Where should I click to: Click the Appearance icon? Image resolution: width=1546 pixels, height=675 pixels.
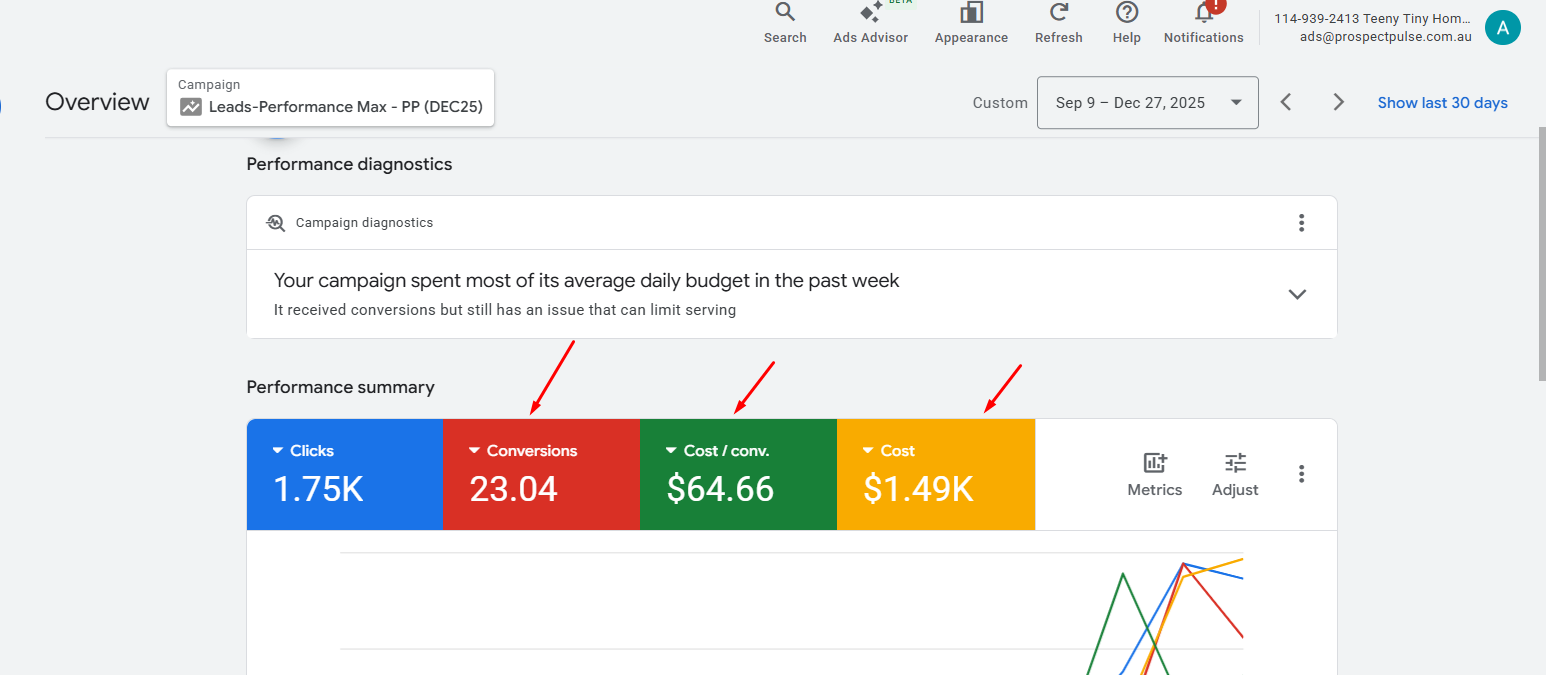pos(971,13)
